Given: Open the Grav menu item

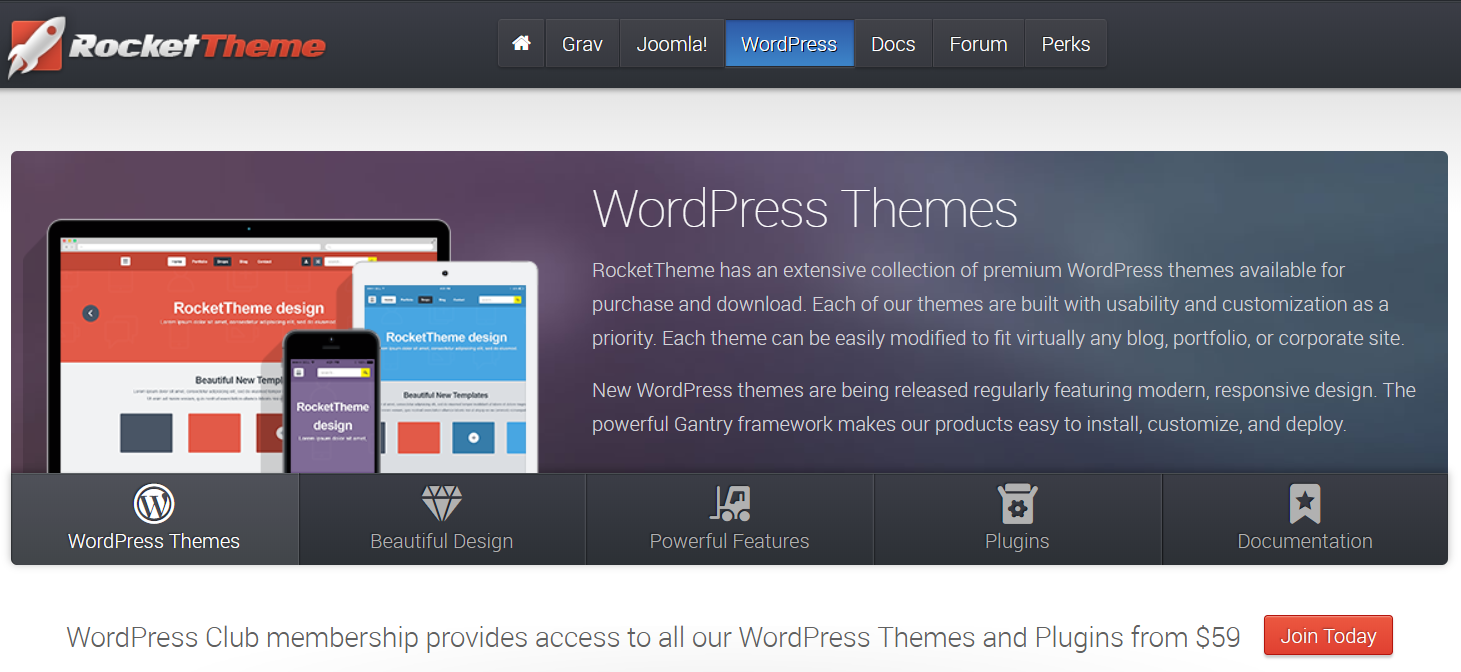Looking at the screenshot, I should coord(581,43).
